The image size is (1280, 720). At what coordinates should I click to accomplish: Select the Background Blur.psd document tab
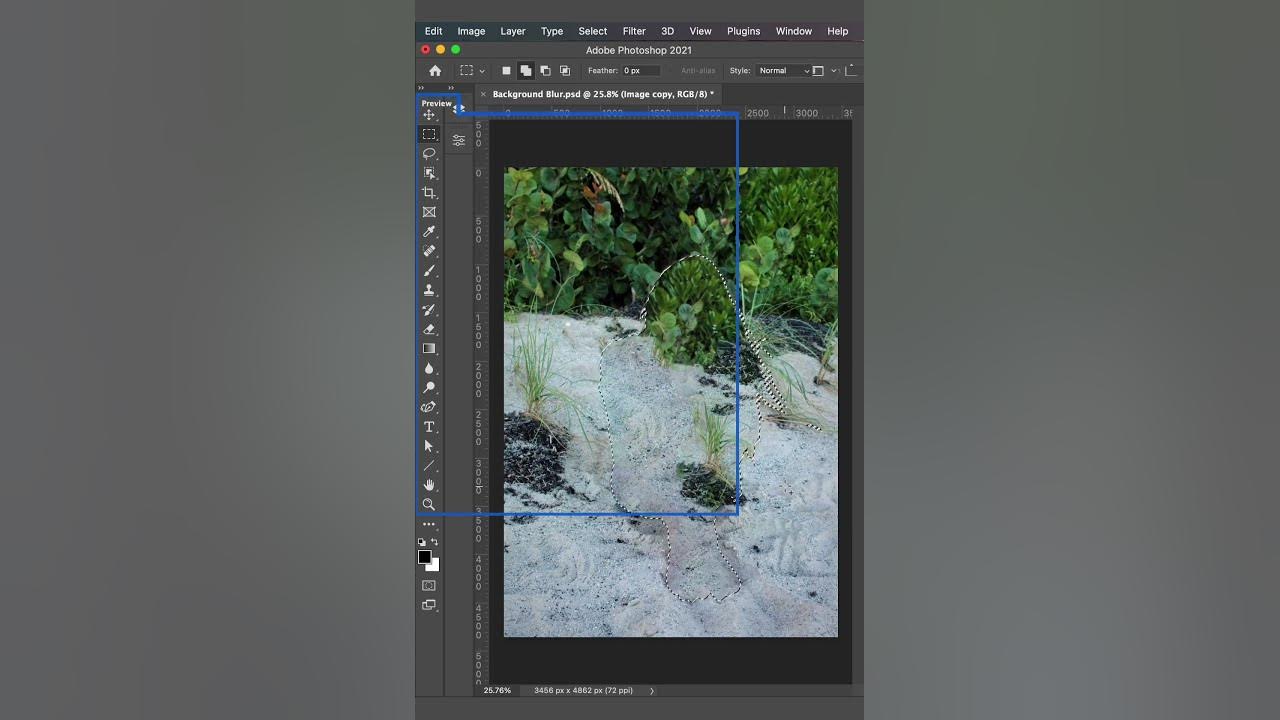[x=603, y=94]
